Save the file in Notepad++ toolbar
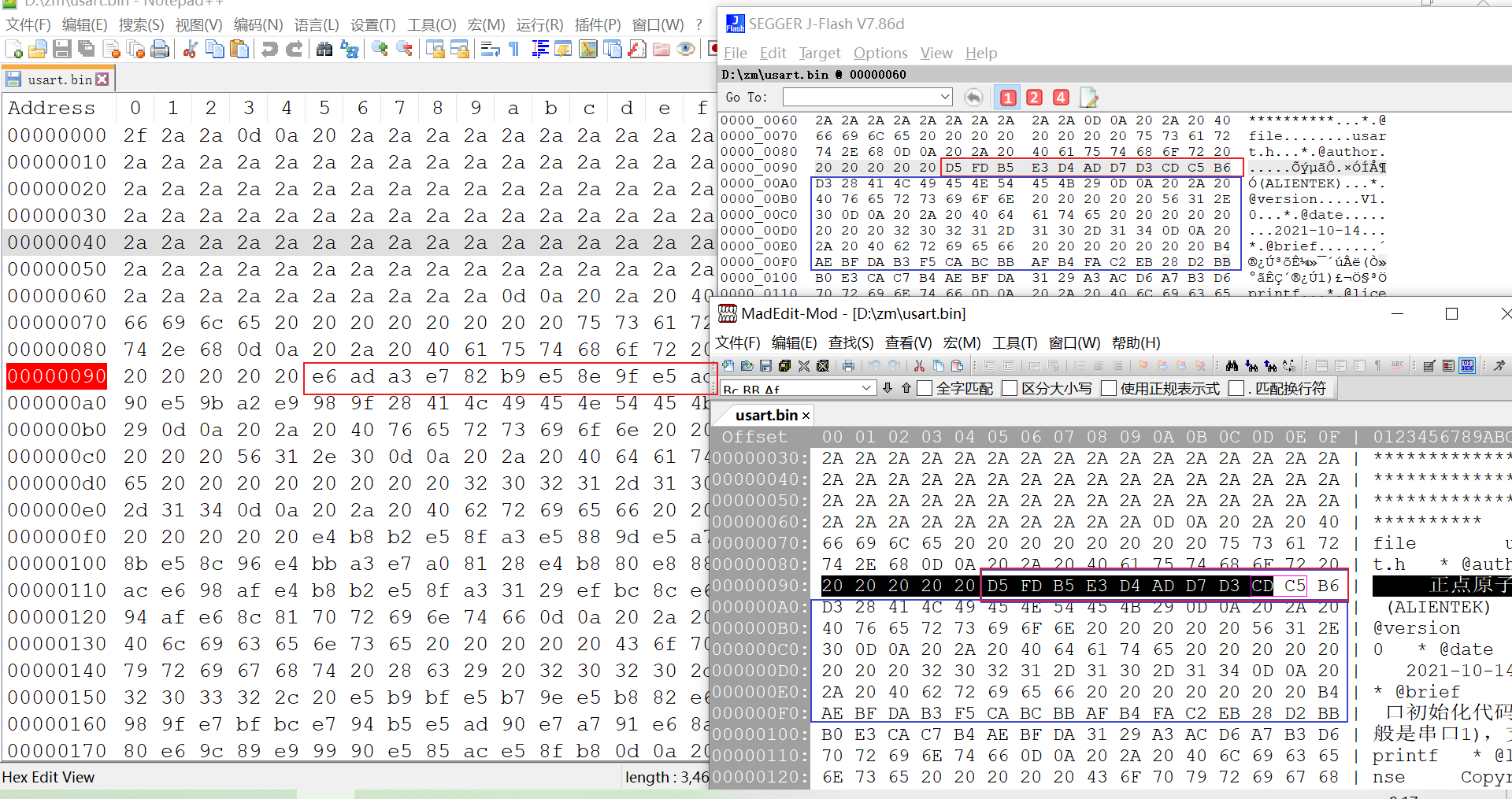Screen dimensions: 1512x799 (62, 50)
